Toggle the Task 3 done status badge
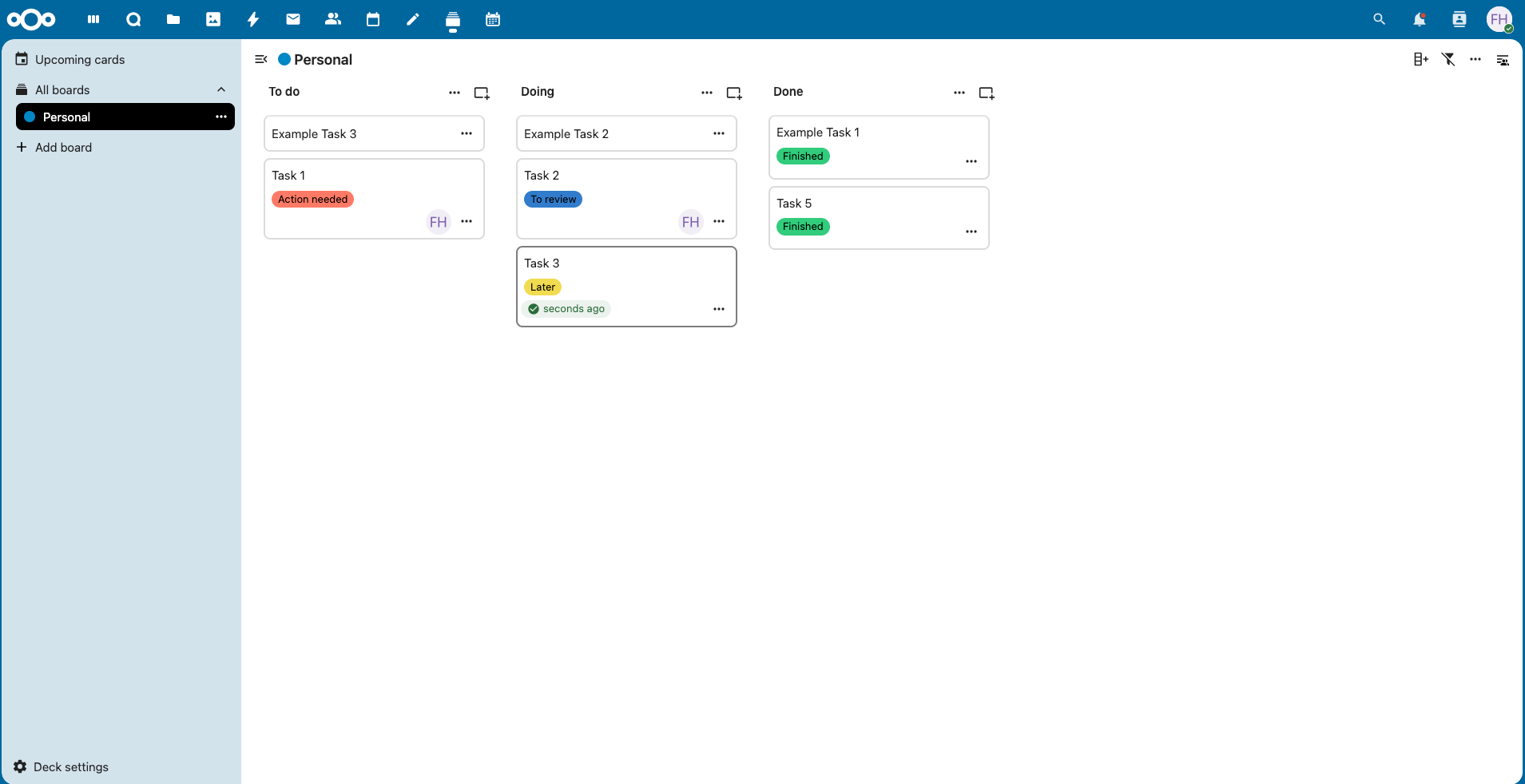This screenshot has height=784, width=1525. click(566, 309)
